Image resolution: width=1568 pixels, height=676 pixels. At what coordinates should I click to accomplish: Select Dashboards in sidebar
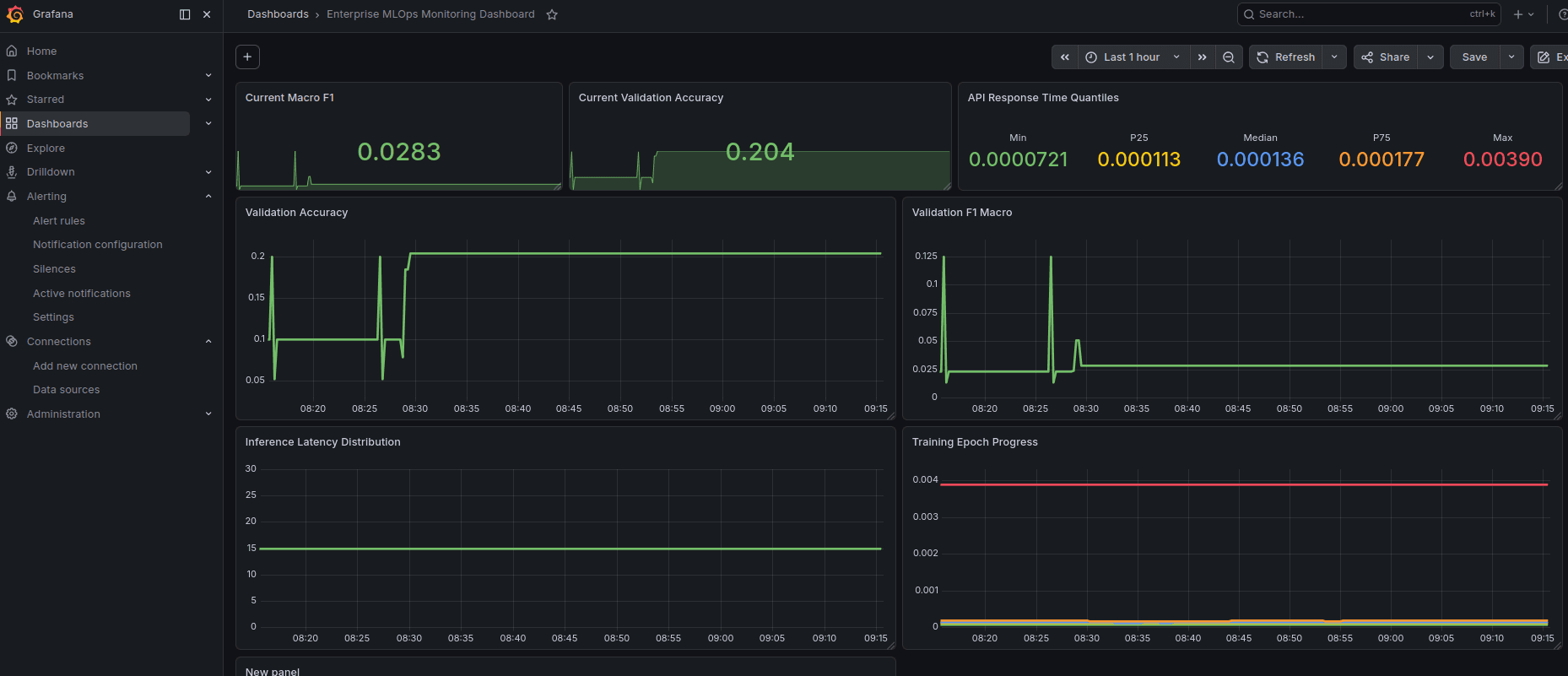coord(57,124)
